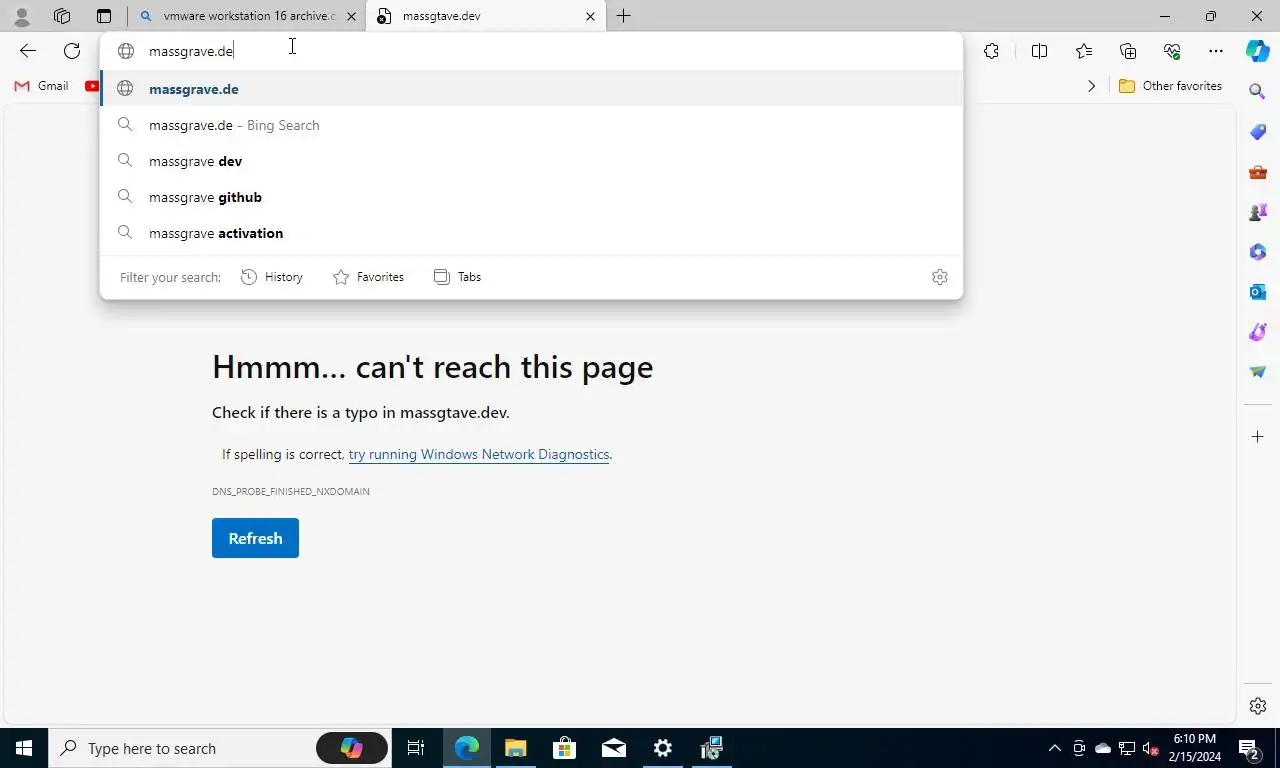Close the massgtave.dev tab
The image size is (1280, 768).
(590, 16)
